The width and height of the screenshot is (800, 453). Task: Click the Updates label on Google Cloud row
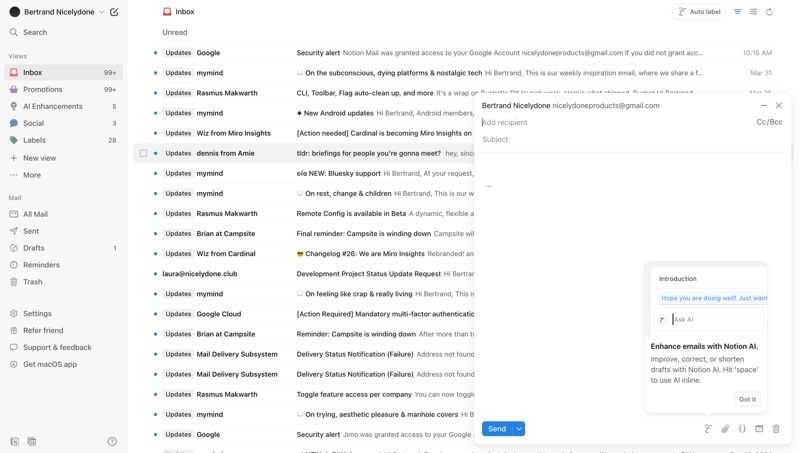(x=178, y=314)
